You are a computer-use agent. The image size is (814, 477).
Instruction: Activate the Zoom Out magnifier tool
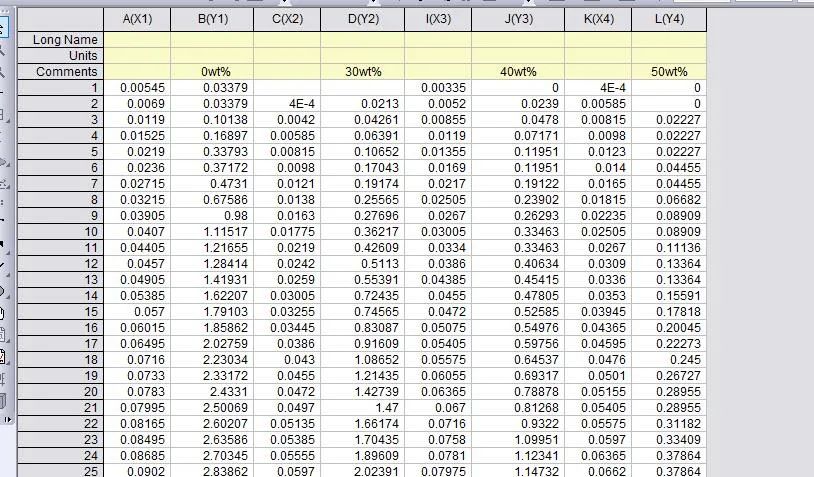point(3,72)
